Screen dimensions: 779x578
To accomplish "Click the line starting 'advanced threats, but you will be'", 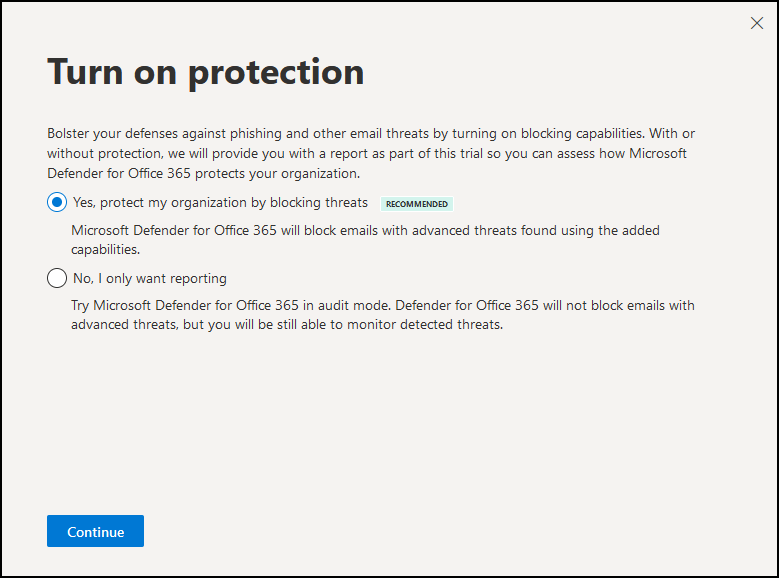I will 287,325.
